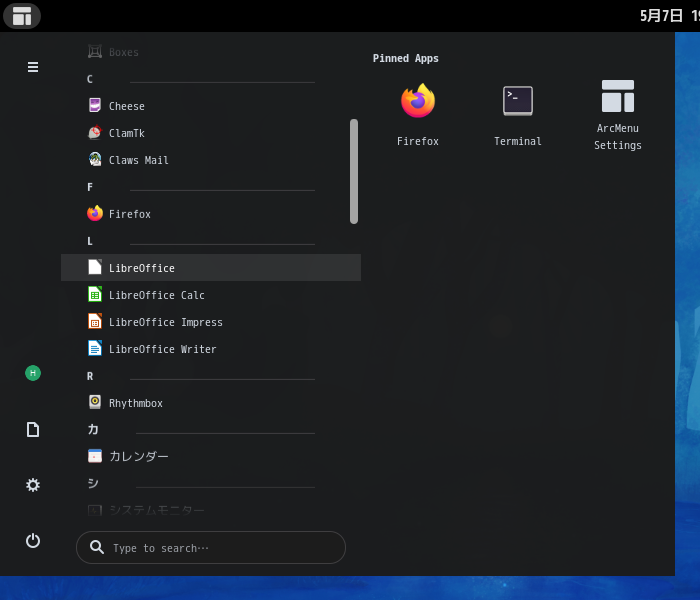Image resolution: width=700 pixels, height=600 pixels.
Task: Select the highlighted LibreOffice entry text
Action: pos(142,268)
